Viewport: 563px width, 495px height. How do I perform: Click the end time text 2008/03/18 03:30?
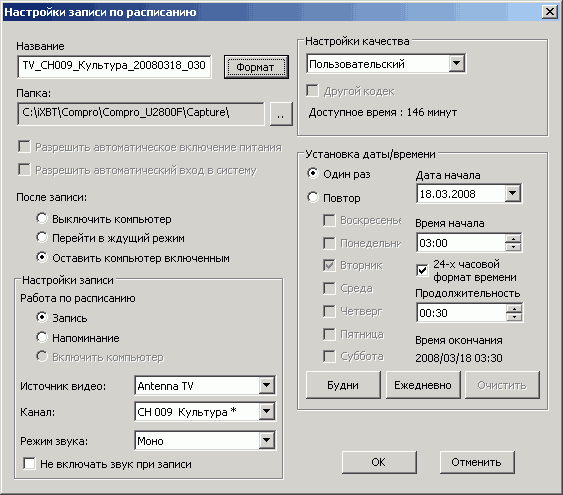(x=459, y=358)
